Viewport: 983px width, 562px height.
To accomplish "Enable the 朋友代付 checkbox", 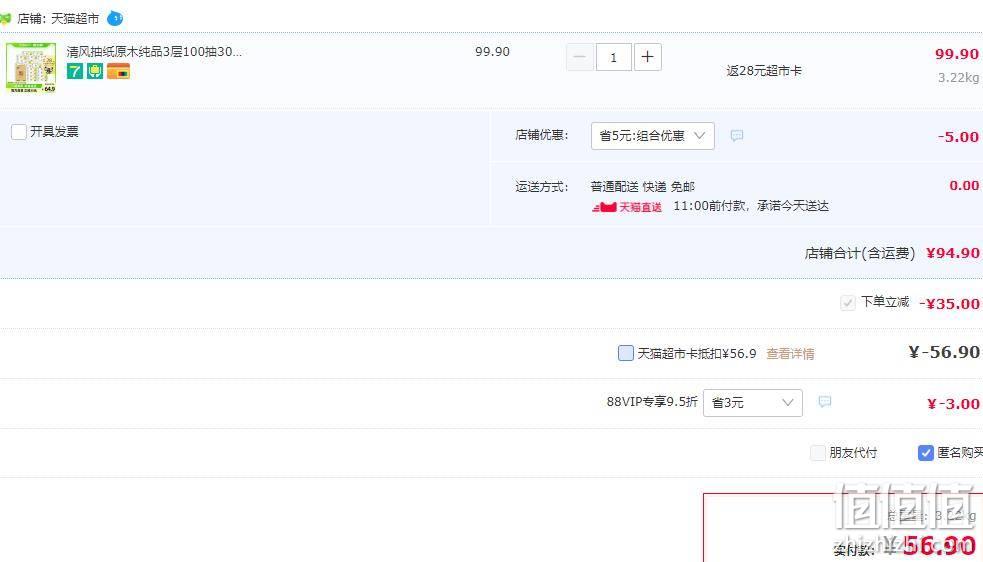I will tap(817, 452).
